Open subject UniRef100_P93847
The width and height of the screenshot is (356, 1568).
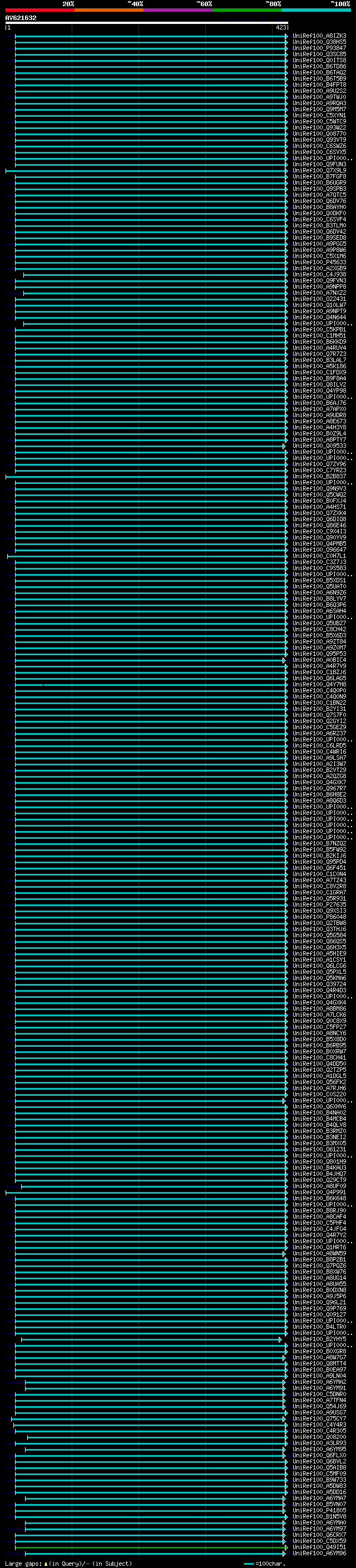[x=319, y=48]
